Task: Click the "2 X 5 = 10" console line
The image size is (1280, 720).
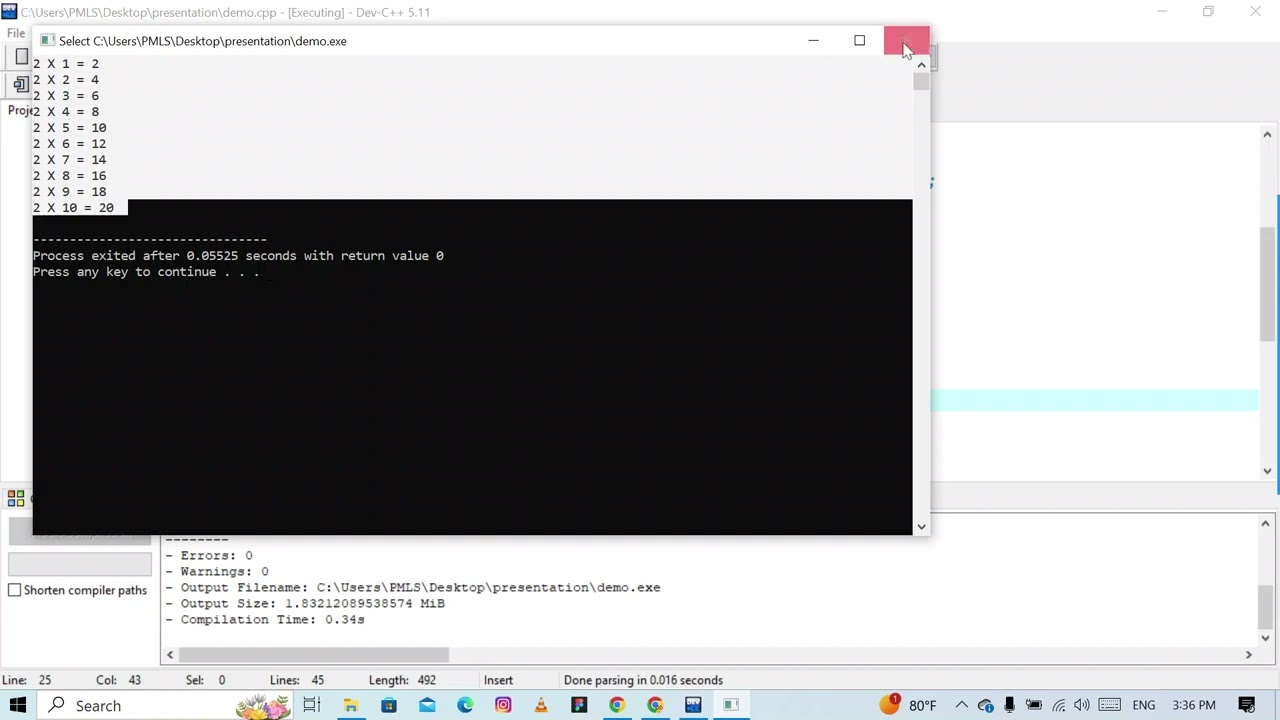Action: point(69,127)
